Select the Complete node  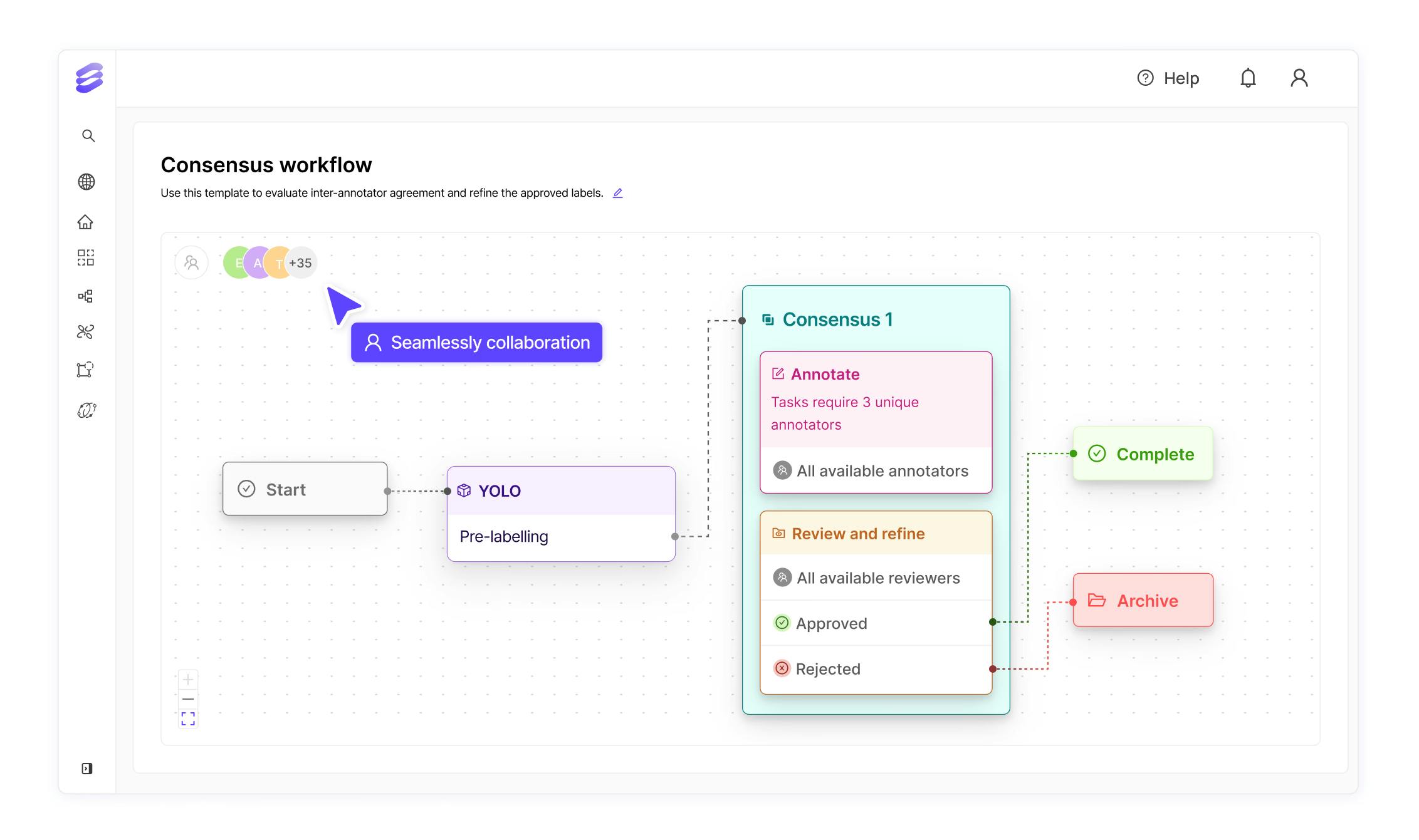1143,454
